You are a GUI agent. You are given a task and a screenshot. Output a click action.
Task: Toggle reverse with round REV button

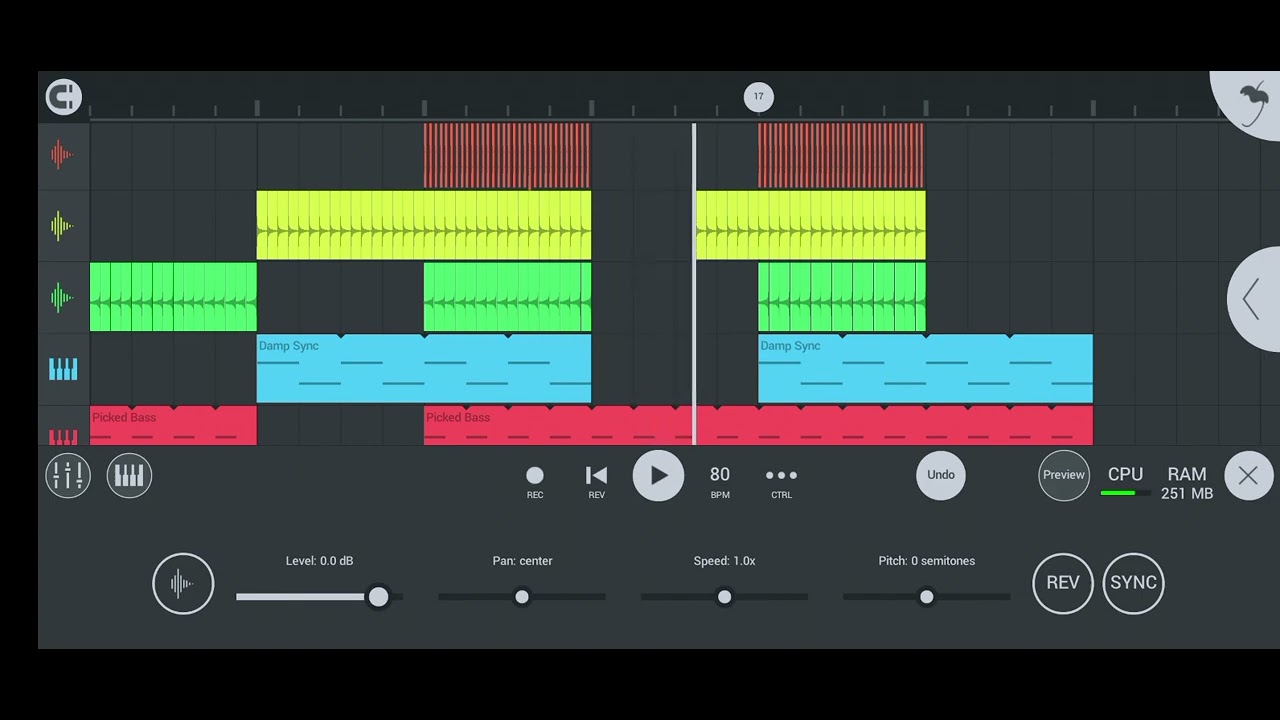coord(1062,583)
